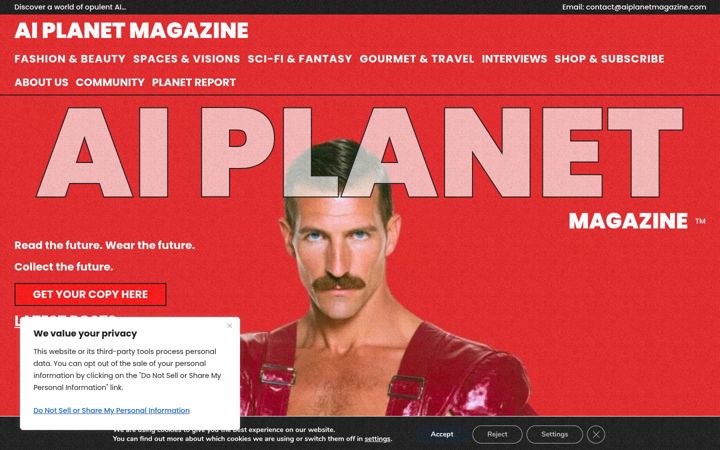Open the Fashion & Beauty menu

[x=70, y=59]
